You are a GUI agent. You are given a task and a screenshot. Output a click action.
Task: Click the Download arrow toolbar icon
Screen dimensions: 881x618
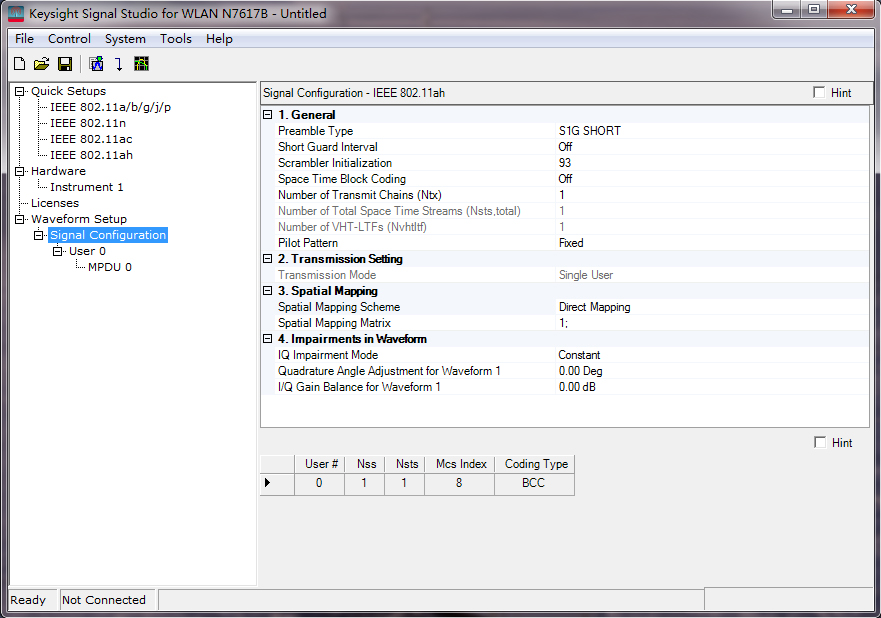118,64
